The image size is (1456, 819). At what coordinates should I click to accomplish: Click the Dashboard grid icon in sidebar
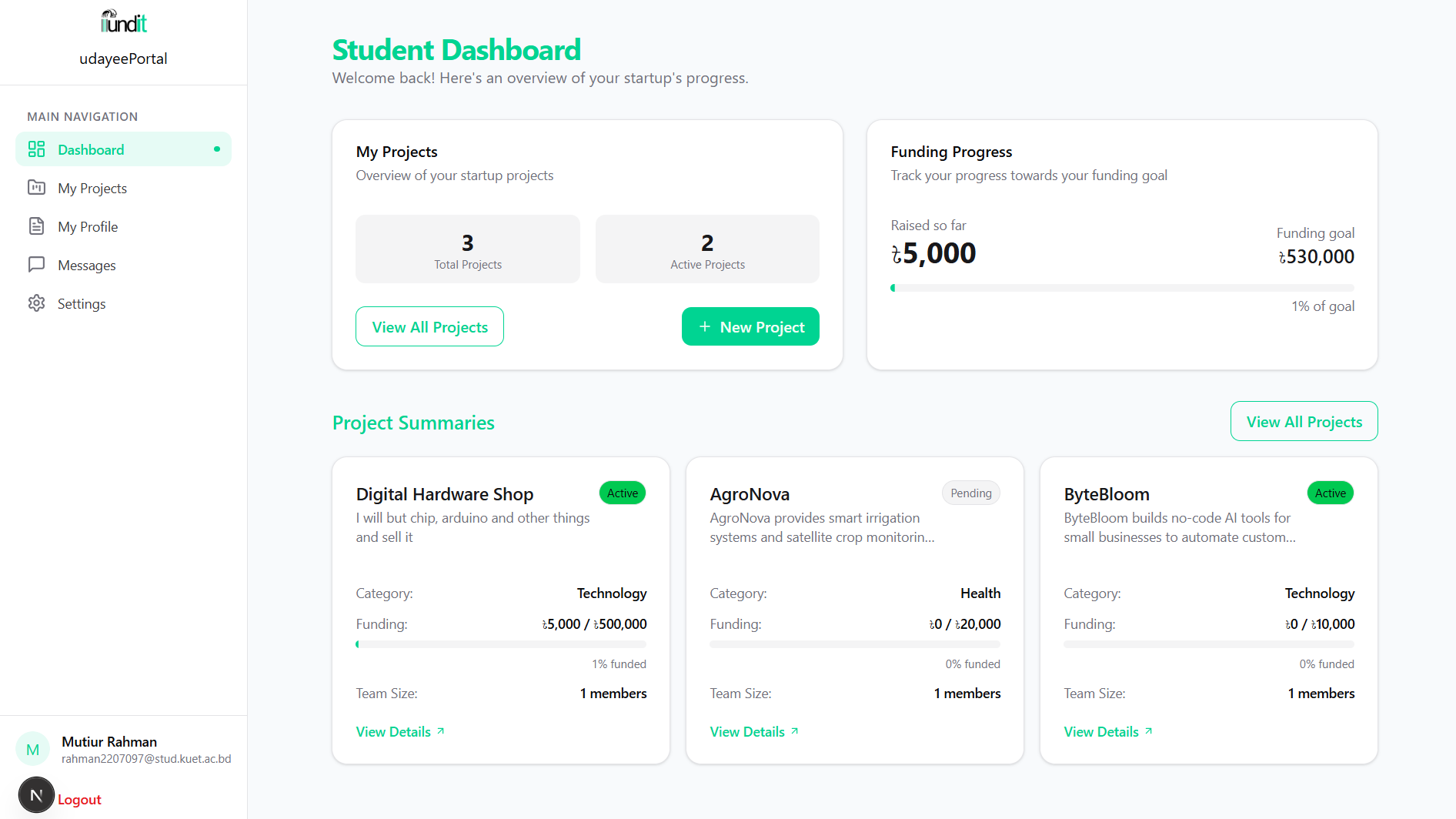click(x=36, y=149)
